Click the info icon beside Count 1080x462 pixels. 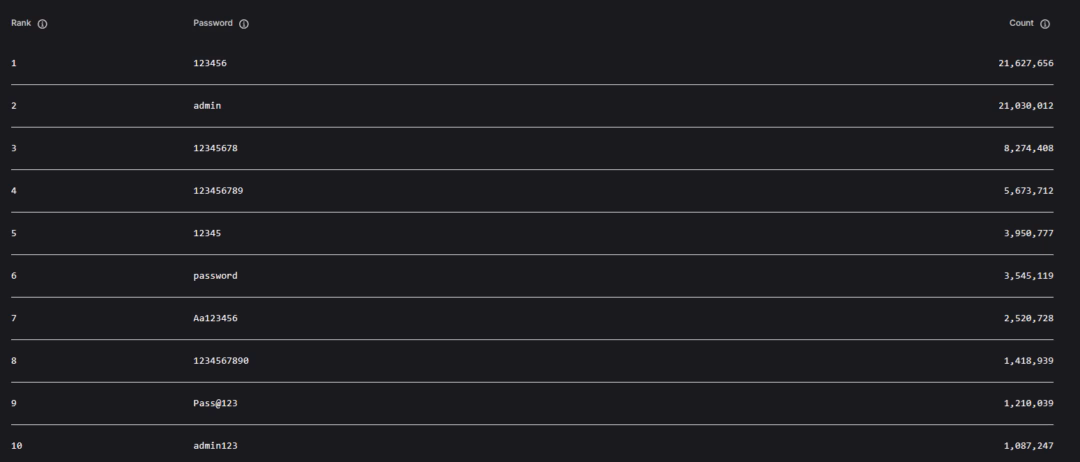(x=1045, y=24)
